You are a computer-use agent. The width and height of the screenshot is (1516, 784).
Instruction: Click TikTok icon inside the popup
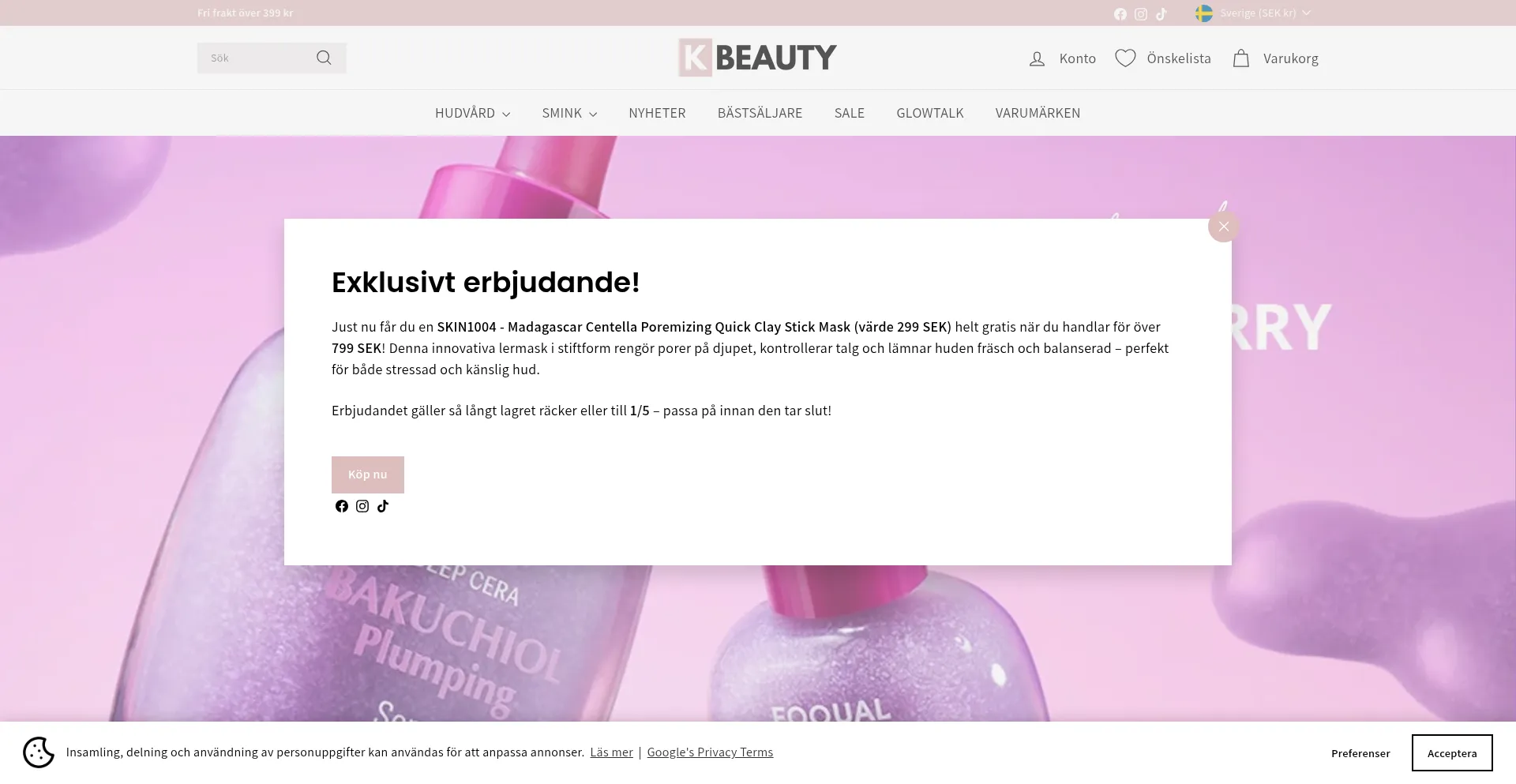click(x=383, y=506)
